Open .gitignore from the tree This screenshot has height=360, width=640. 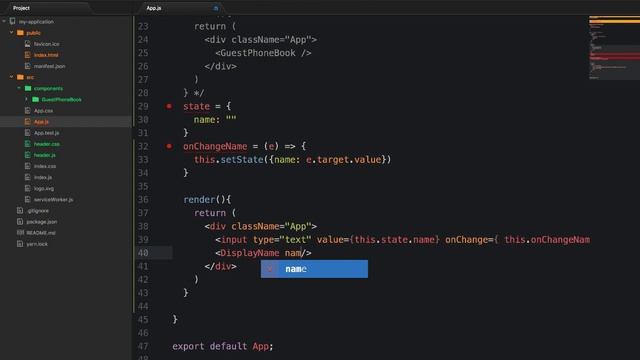tap(38, 211)
